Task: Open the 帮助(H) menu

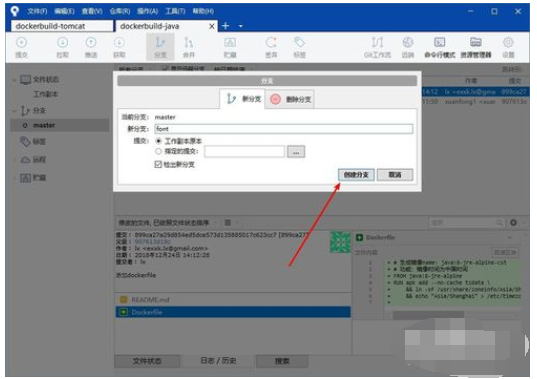Action: pos(203,11)
